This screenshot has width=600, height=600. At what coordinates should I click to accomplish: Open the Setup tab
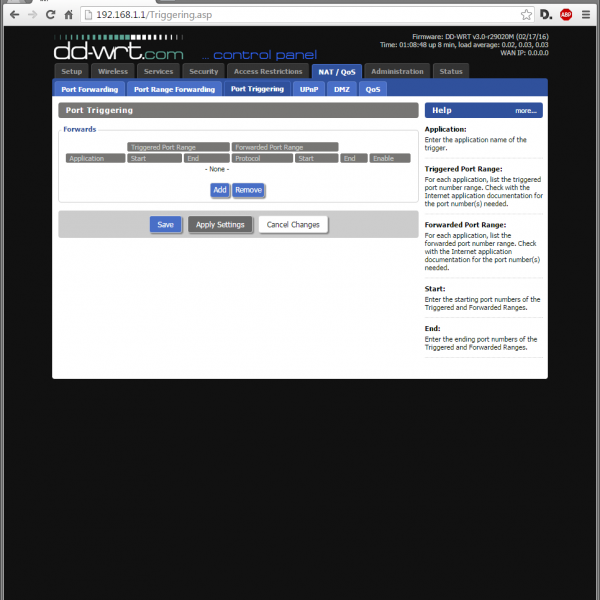coord(71,71)
